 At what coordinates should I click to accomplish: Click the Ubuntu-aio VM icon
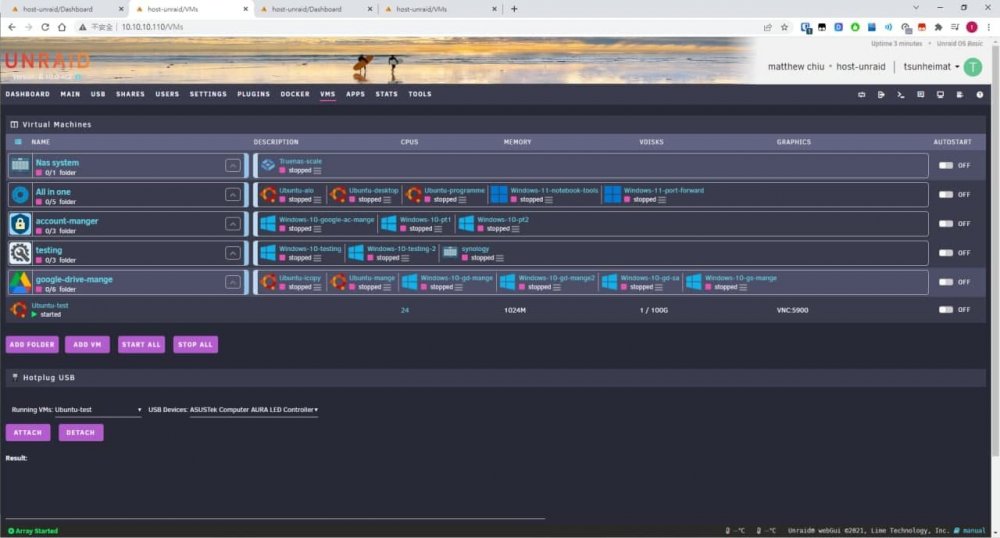[x=268, y=194]
